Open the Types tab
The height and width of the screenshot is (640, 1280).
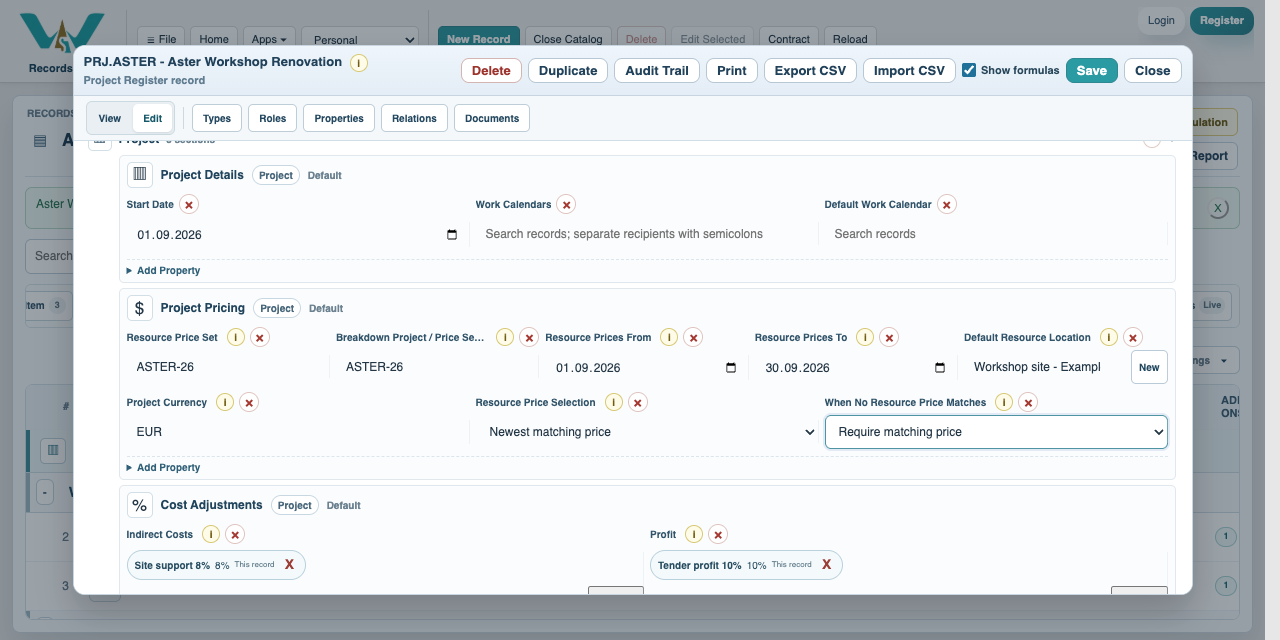[x=217, y=118]
